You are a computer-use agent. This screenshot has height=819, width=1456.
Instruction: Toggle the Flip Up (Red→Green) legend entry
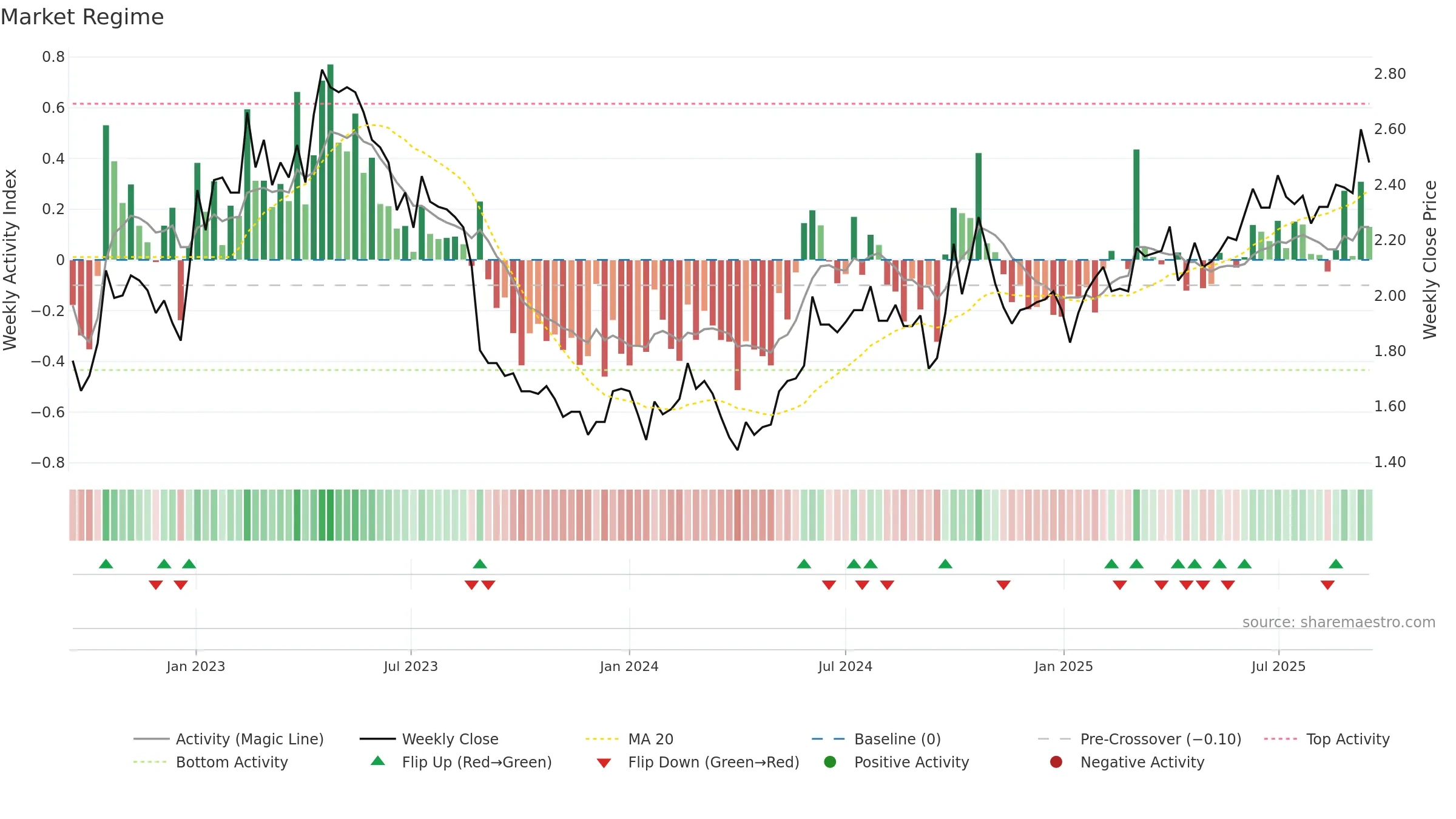click(461, 762)
